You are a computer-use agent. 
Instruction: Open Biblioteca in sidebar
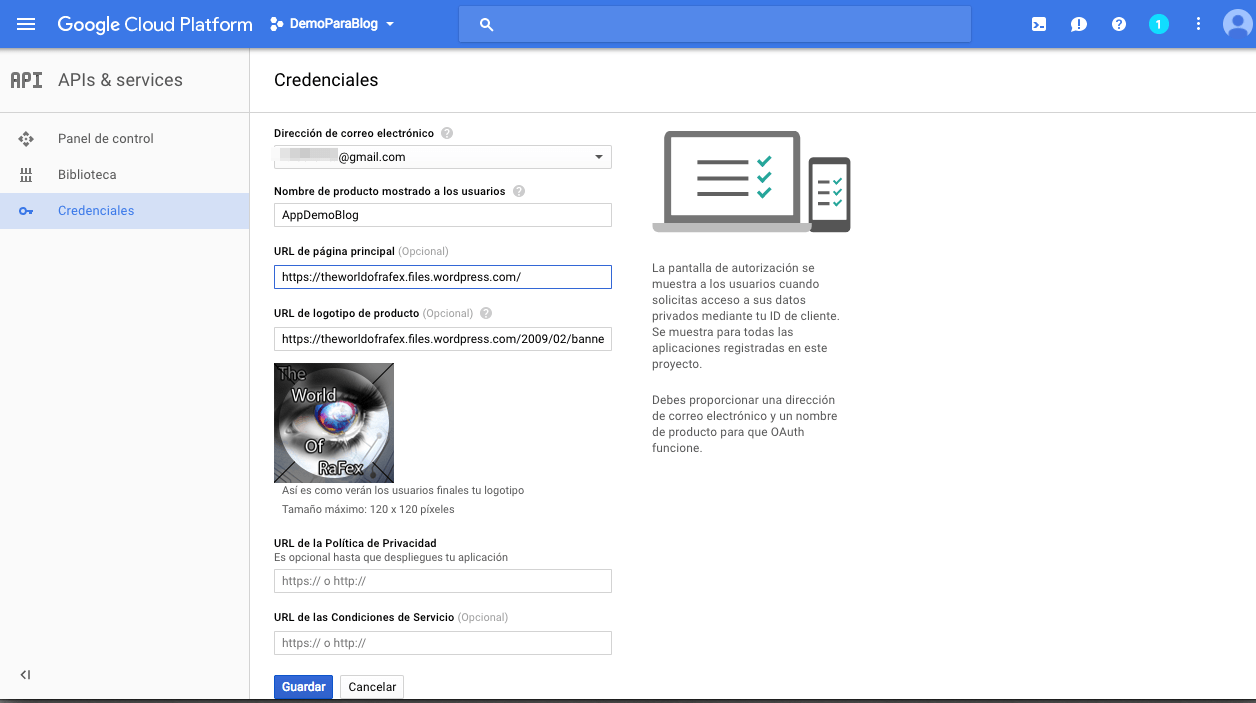[87, 175]
